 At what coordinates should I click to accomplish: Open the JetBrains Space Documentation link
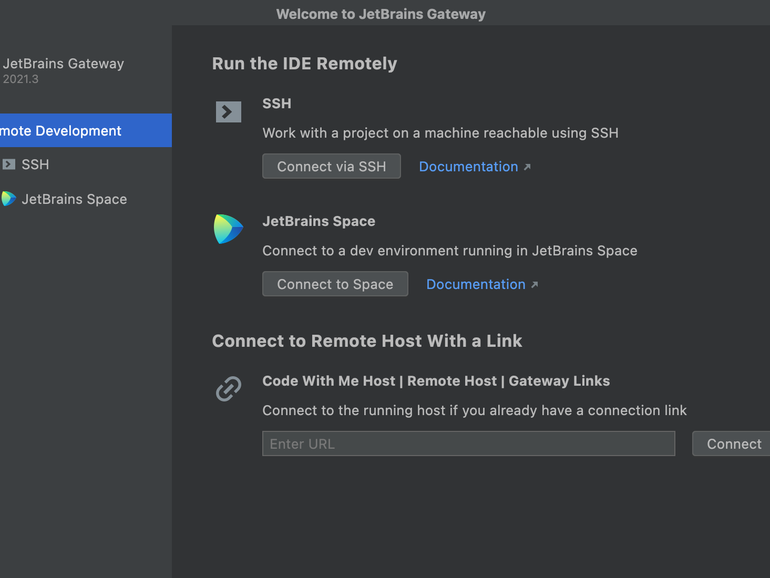coord(476,284)
